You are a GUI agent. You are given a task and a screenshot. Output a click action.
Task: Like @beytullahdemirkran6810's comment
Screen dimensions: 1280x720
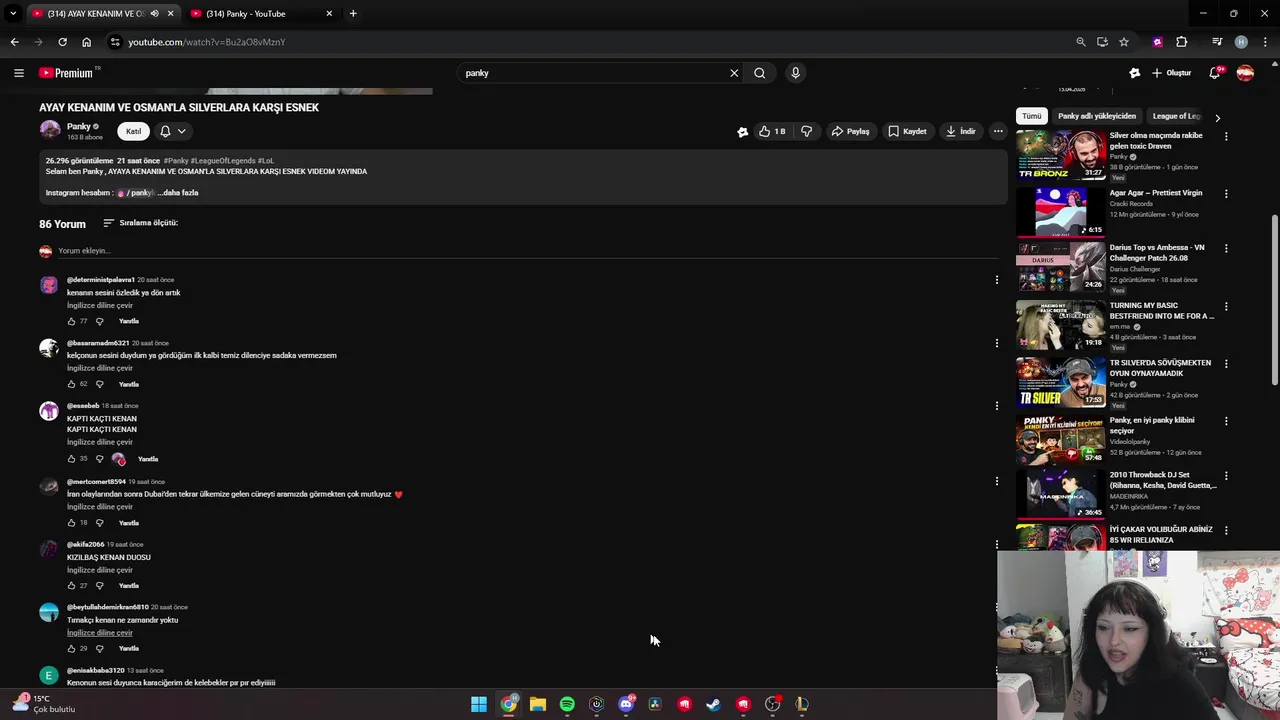71,649
